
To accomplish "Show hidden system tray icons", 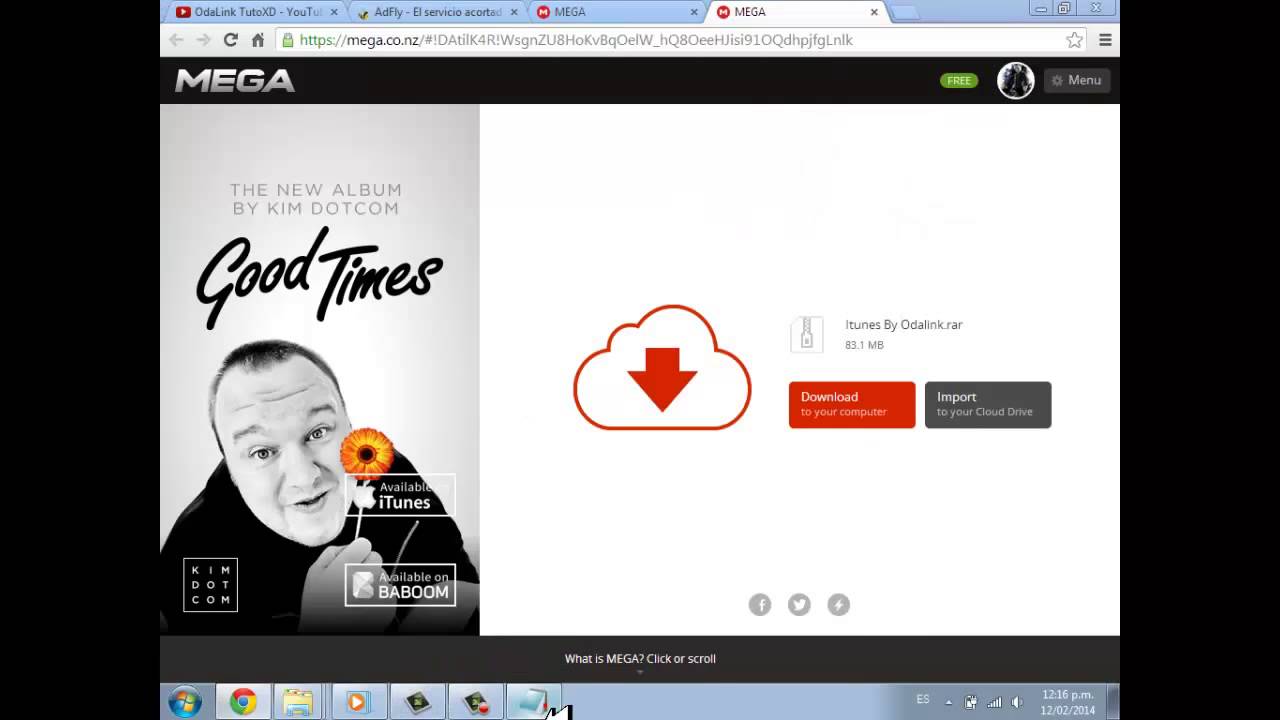I will (949, 702).
